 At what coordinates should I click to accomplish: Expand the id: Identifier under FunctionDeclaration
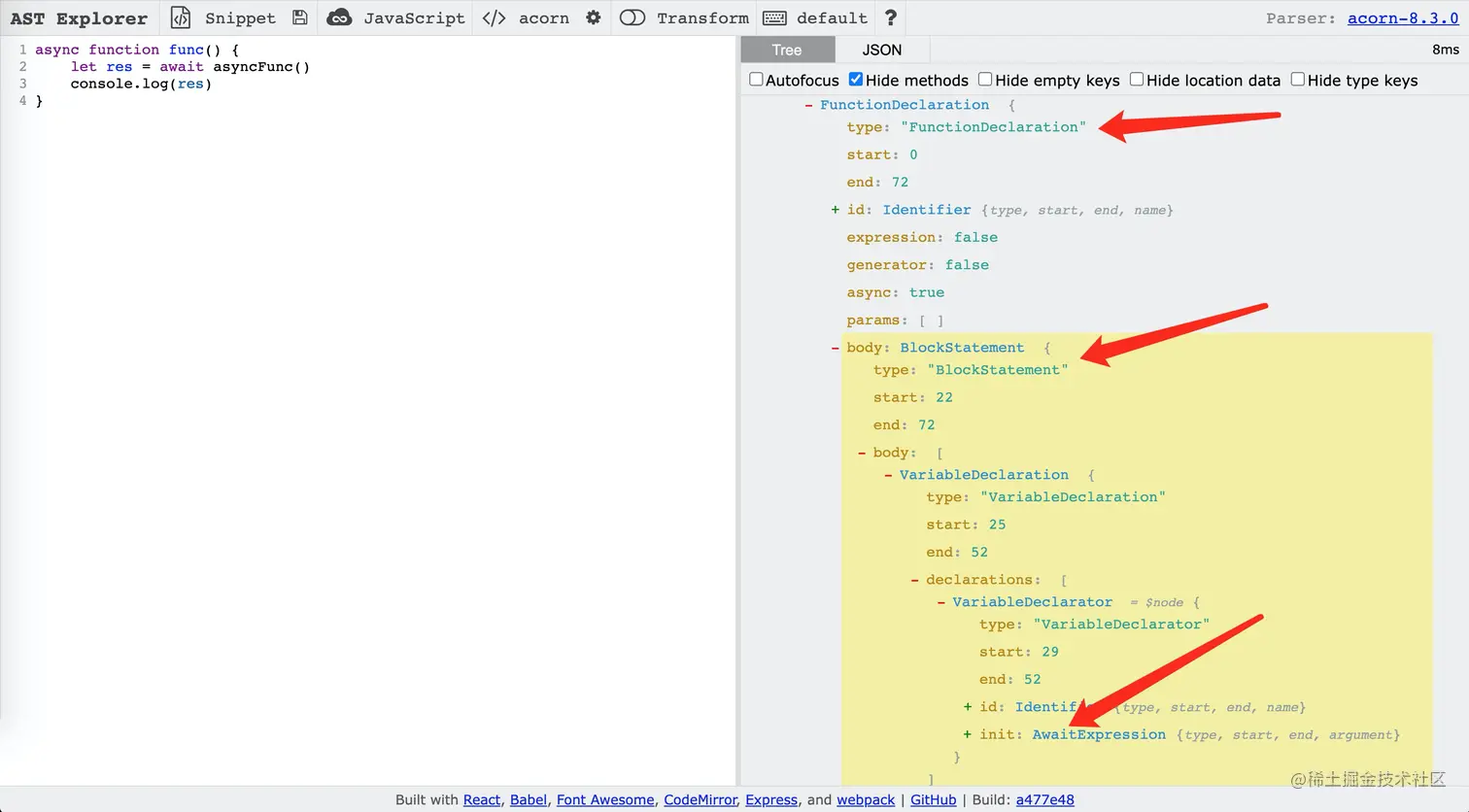coord(836,210)
